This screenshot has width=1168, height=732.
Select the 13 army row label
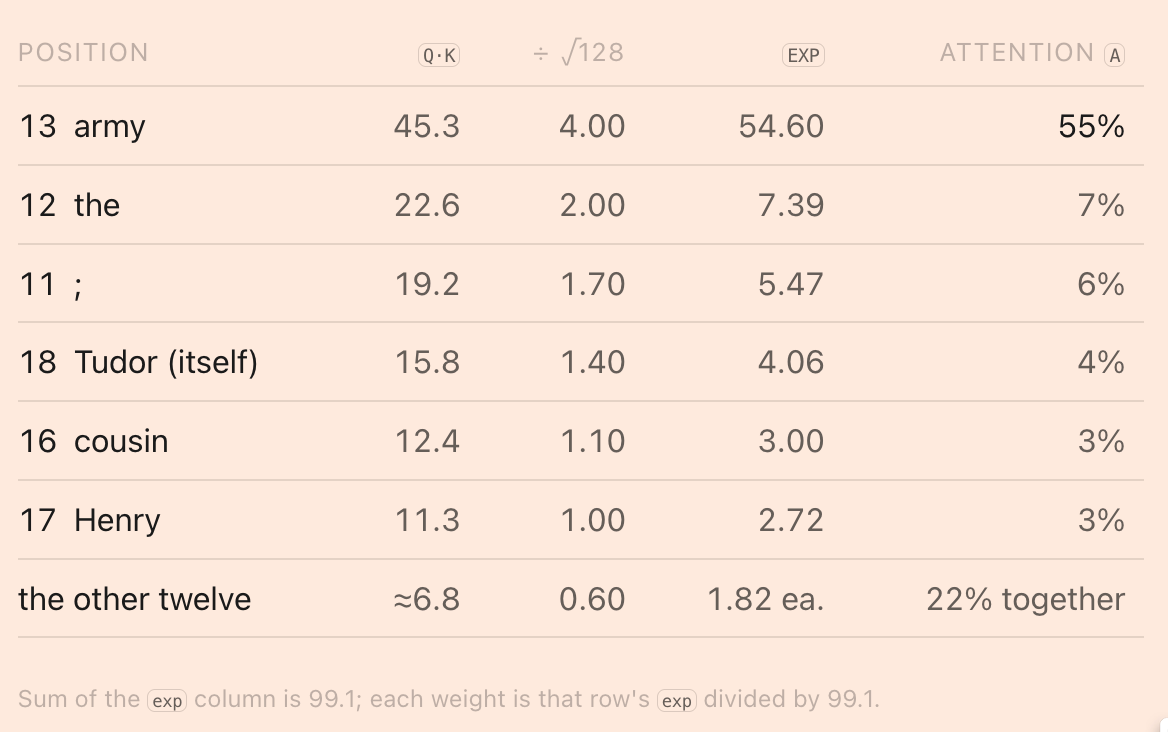[82, 126]
